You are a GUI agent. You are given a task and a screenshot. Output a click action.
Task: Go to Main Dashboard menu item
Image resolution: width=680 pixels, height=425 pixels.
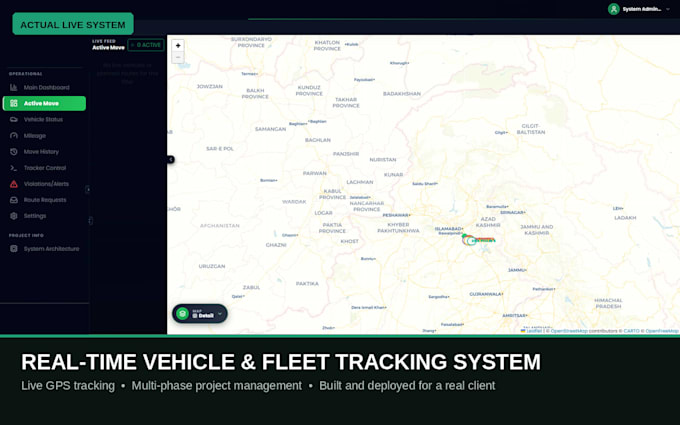click(44, 88)
